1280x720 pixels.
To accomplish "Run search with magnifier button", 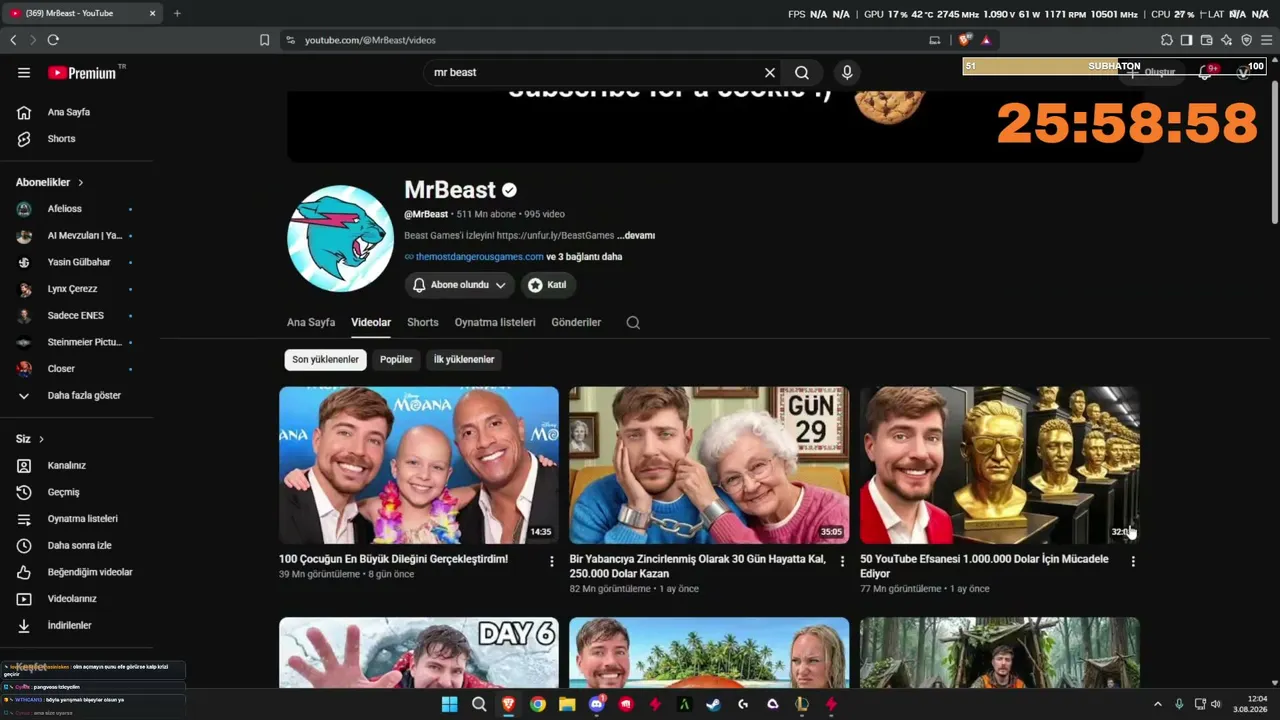I will [x=802, y=72].
